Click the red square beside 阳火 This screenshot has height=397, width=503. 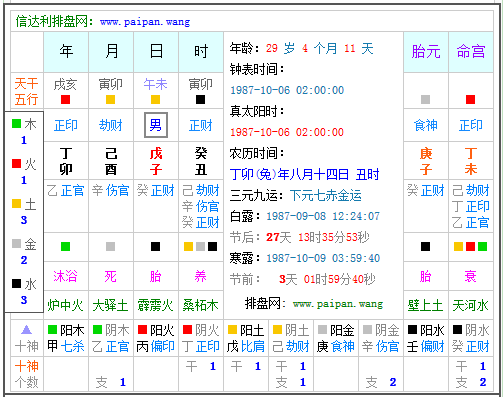point(142,330)
